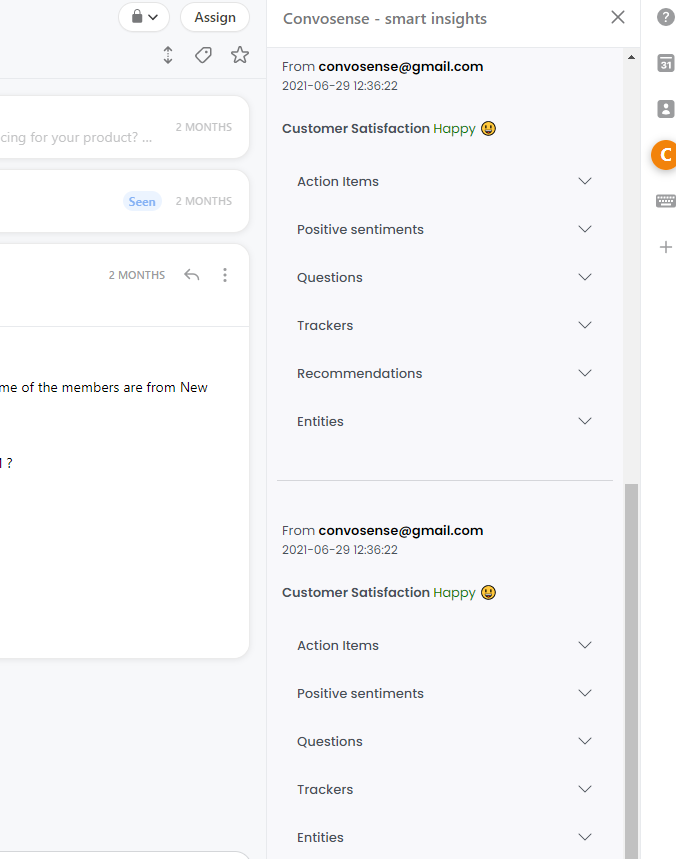Open the lock status dropdown

click(x=144, y=18)
